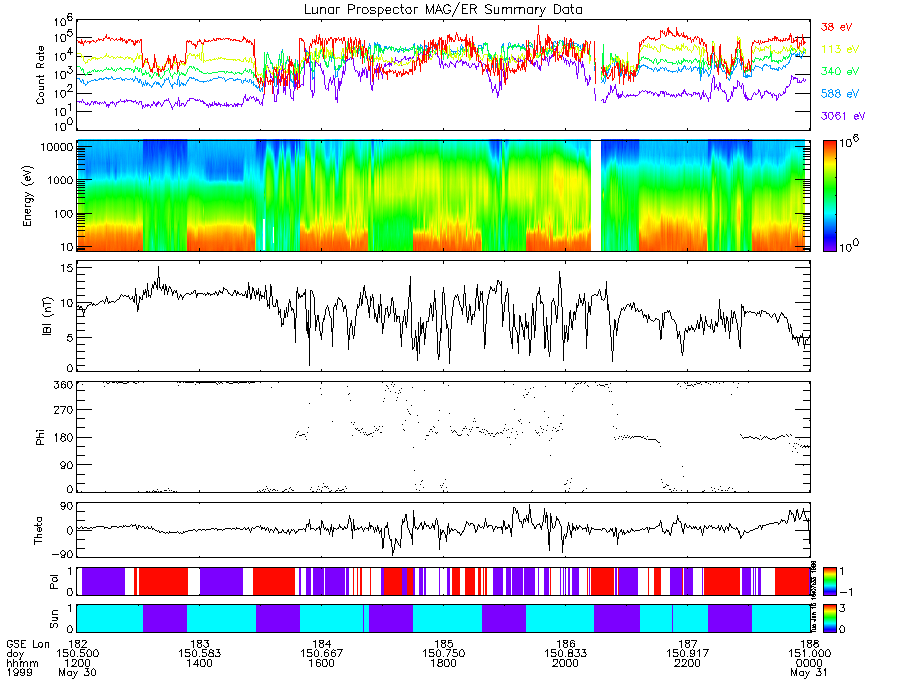Click the '10000' energy axis tick label

point(57,147)
